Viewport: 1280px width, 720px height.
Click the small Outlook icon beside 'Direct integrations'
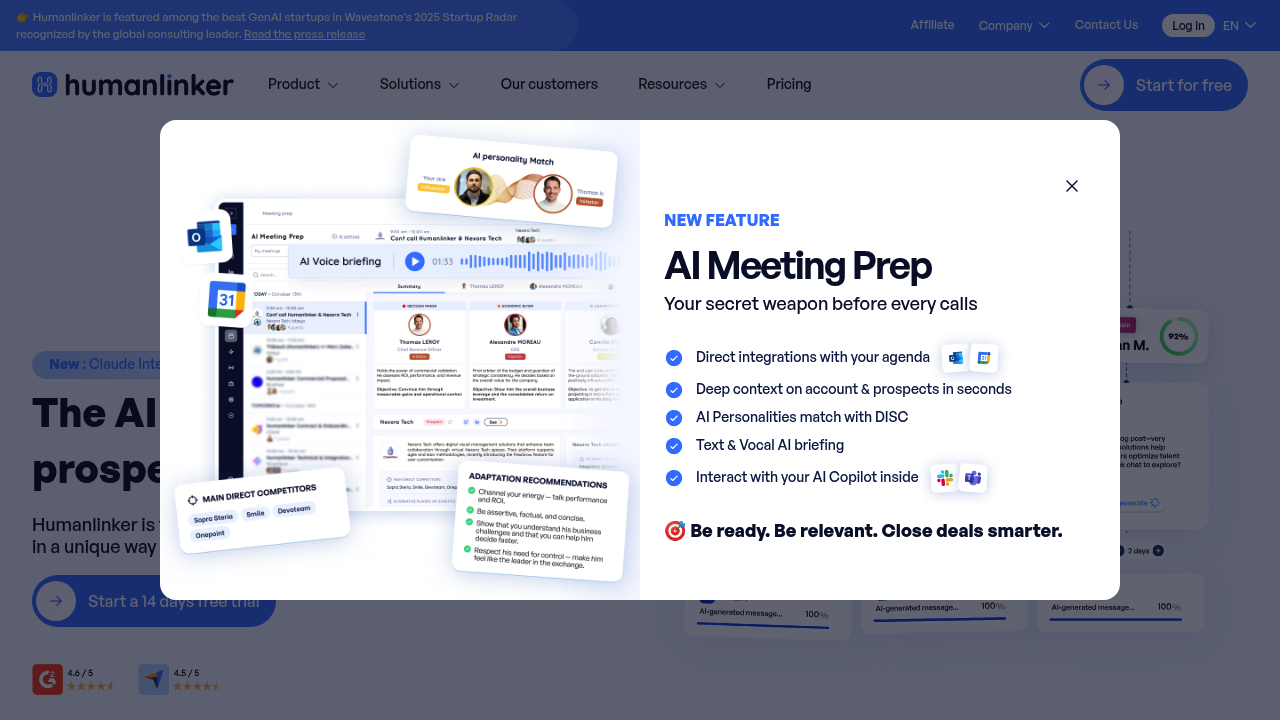pos(956,357)
